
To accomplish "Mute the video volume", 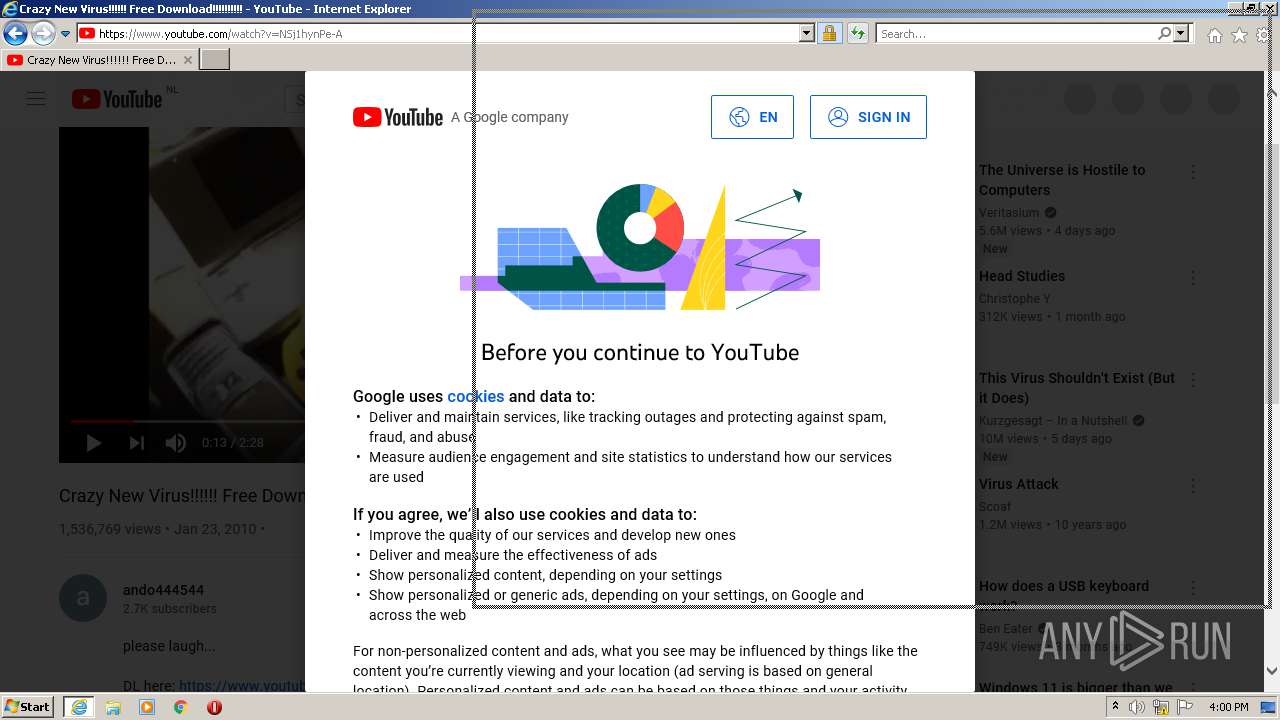I will pos(176,443).
